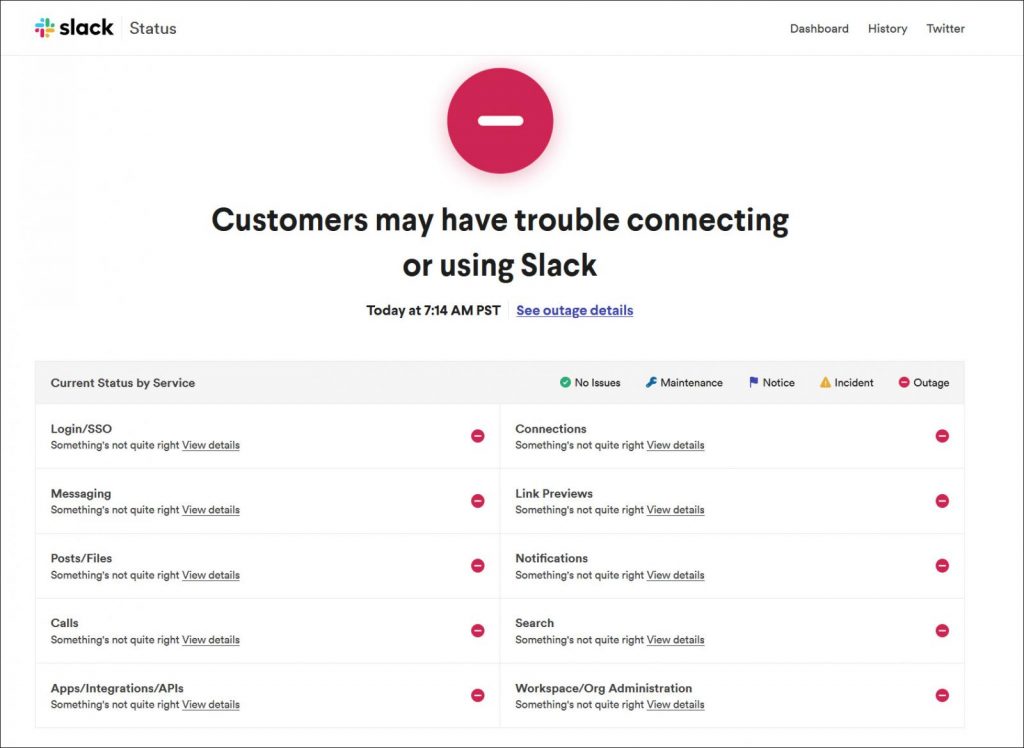Open the Dashboard menu item
Viewport: 1024px width, 748px height.
(819, 28)
